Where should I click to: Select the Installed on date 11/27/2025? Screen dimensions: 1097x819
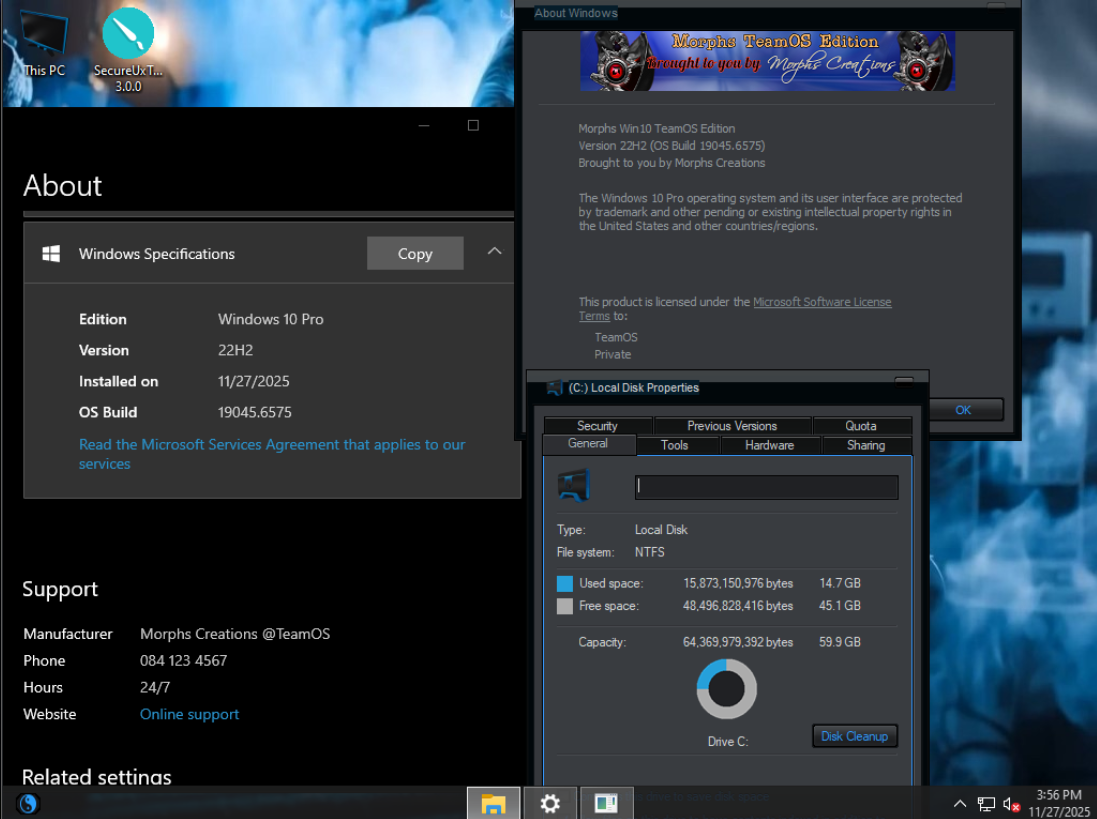[253, 381]
